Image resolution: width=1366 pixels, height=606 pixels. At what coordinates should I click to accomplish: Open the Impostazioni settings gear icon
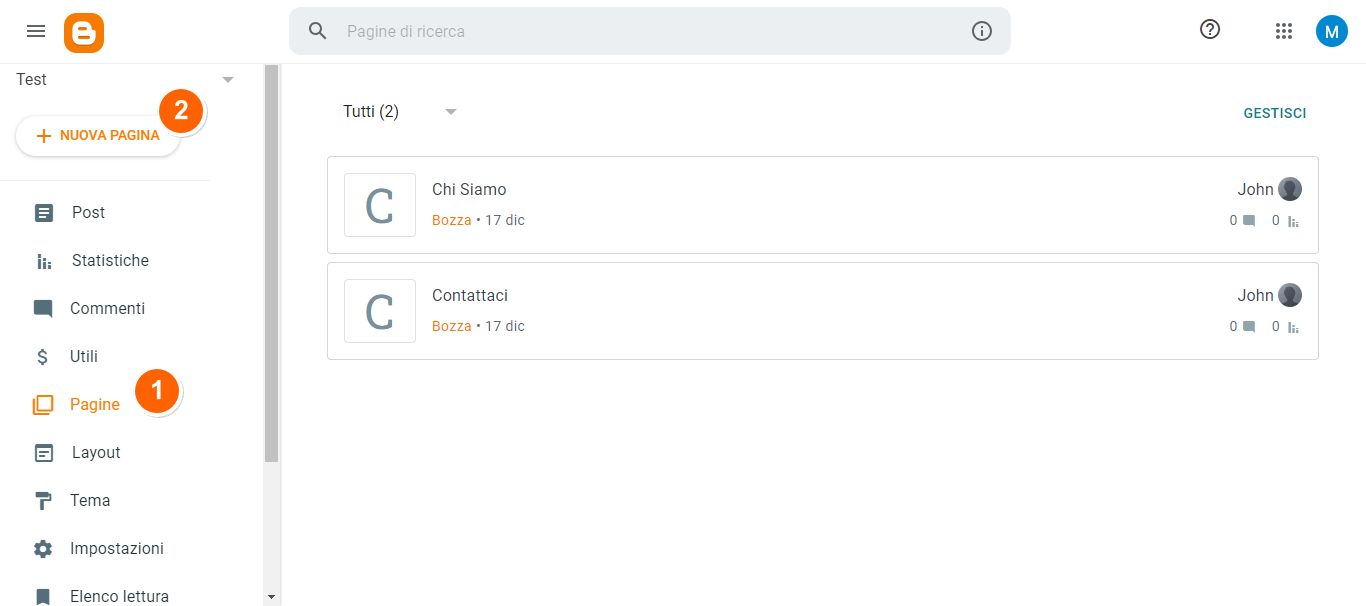point(44,548)
